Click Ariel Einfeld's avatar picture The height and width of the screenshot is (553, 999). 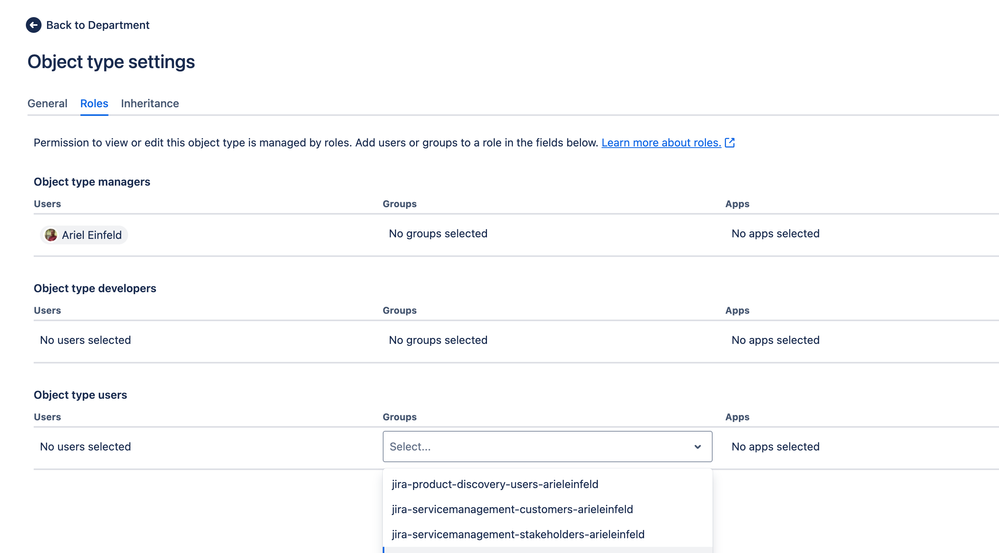tap(51, 235)
